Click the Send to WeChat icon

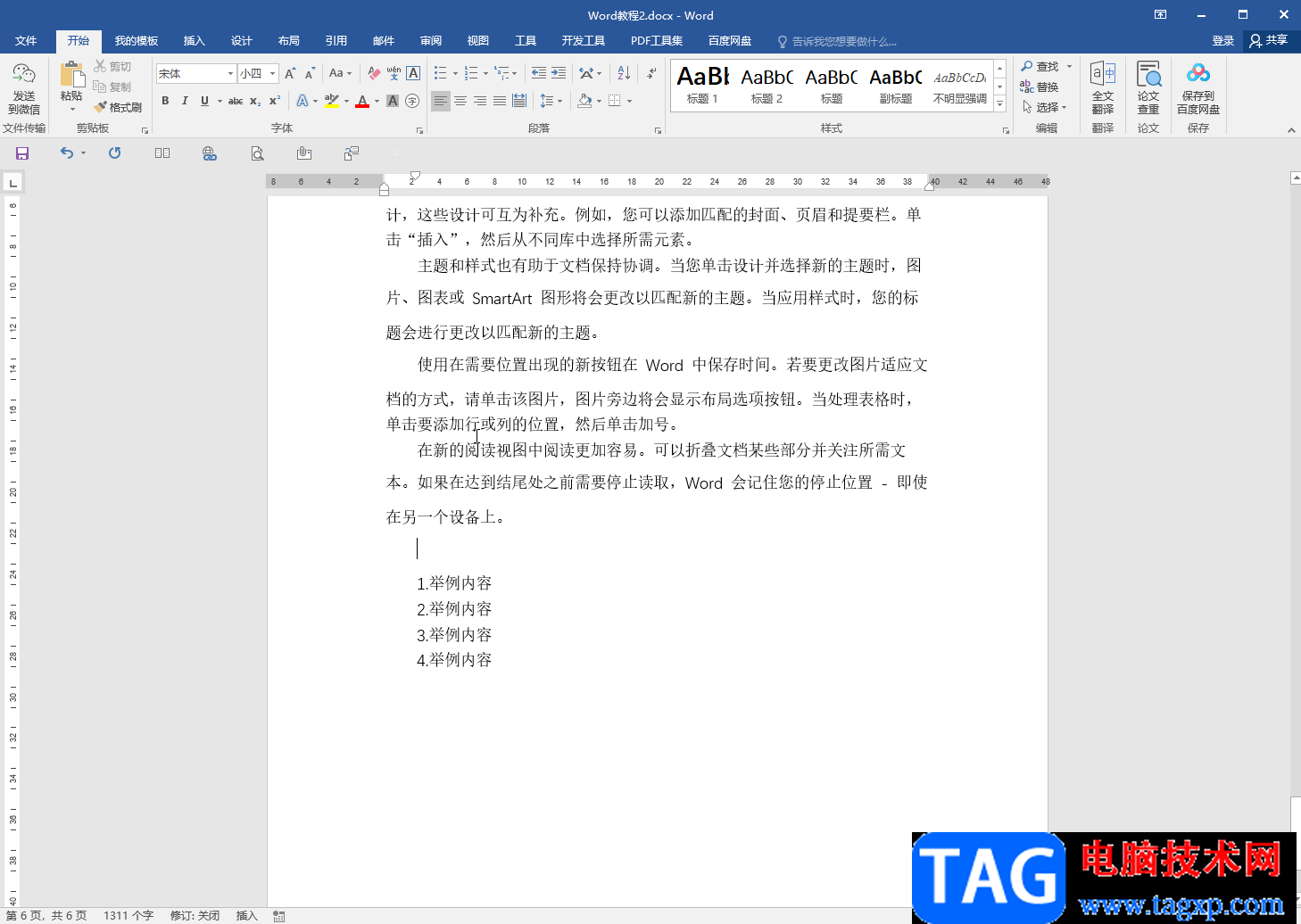[24, 88]
